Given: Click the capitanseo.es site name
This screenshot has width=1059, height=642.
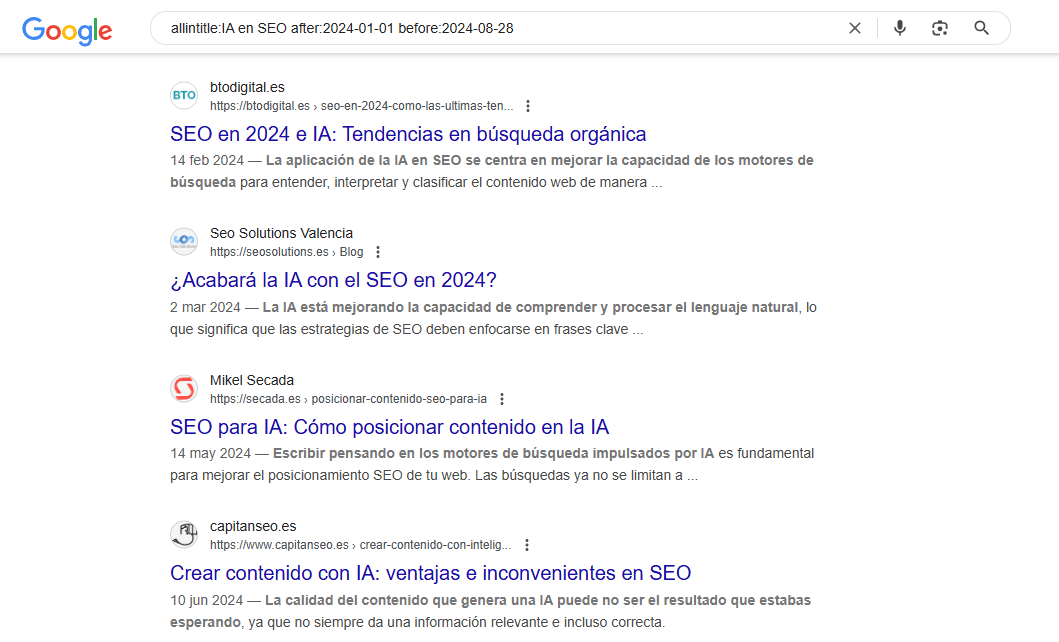Looking at the screenshot, I should [253, 526].
